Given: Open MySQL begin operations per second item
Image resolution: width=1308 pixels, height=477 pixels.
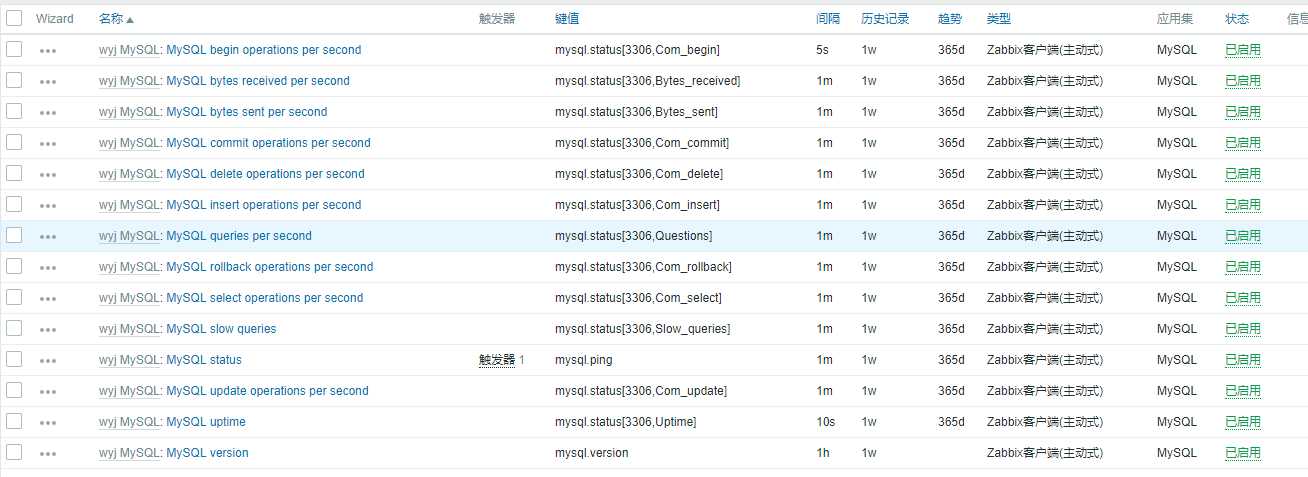Looking at the screenshot, I should click(x=264, y=50).
